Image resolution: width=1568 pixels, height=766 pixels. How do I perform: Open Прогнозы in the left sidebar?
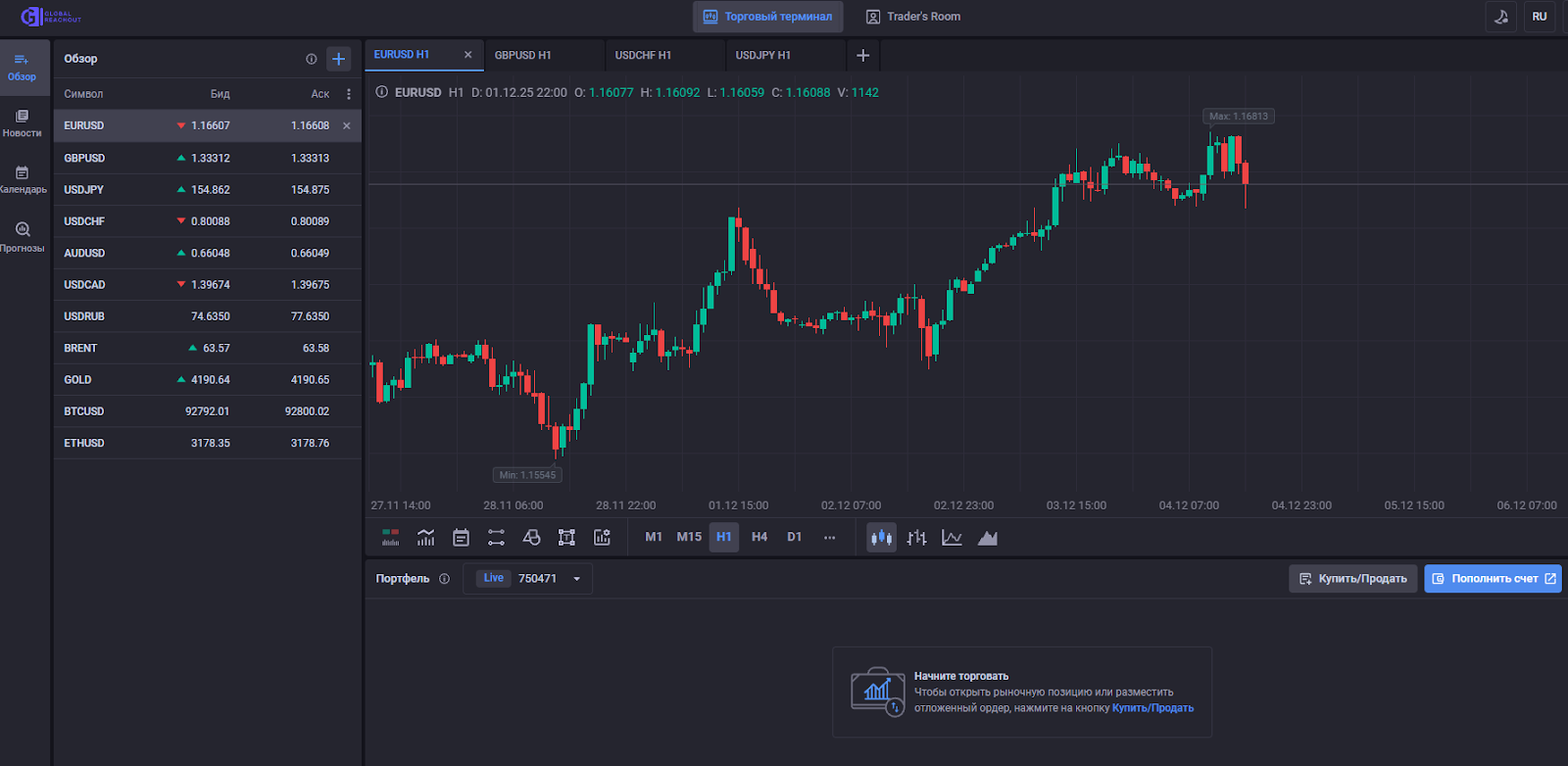(x=22, y=236)
